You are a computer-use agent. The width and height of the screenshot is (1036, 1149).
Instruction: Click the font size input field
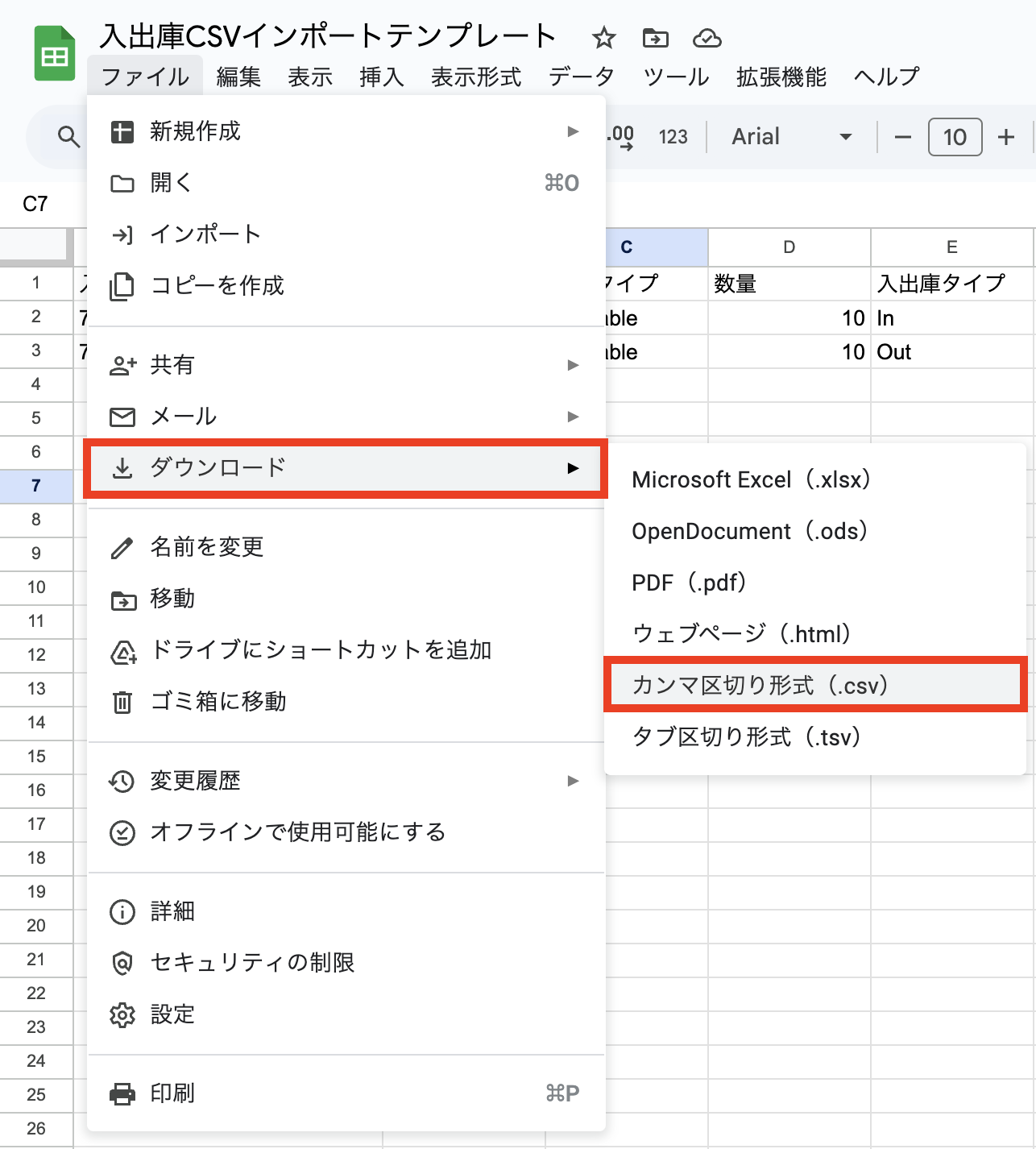tap(955, 137)
